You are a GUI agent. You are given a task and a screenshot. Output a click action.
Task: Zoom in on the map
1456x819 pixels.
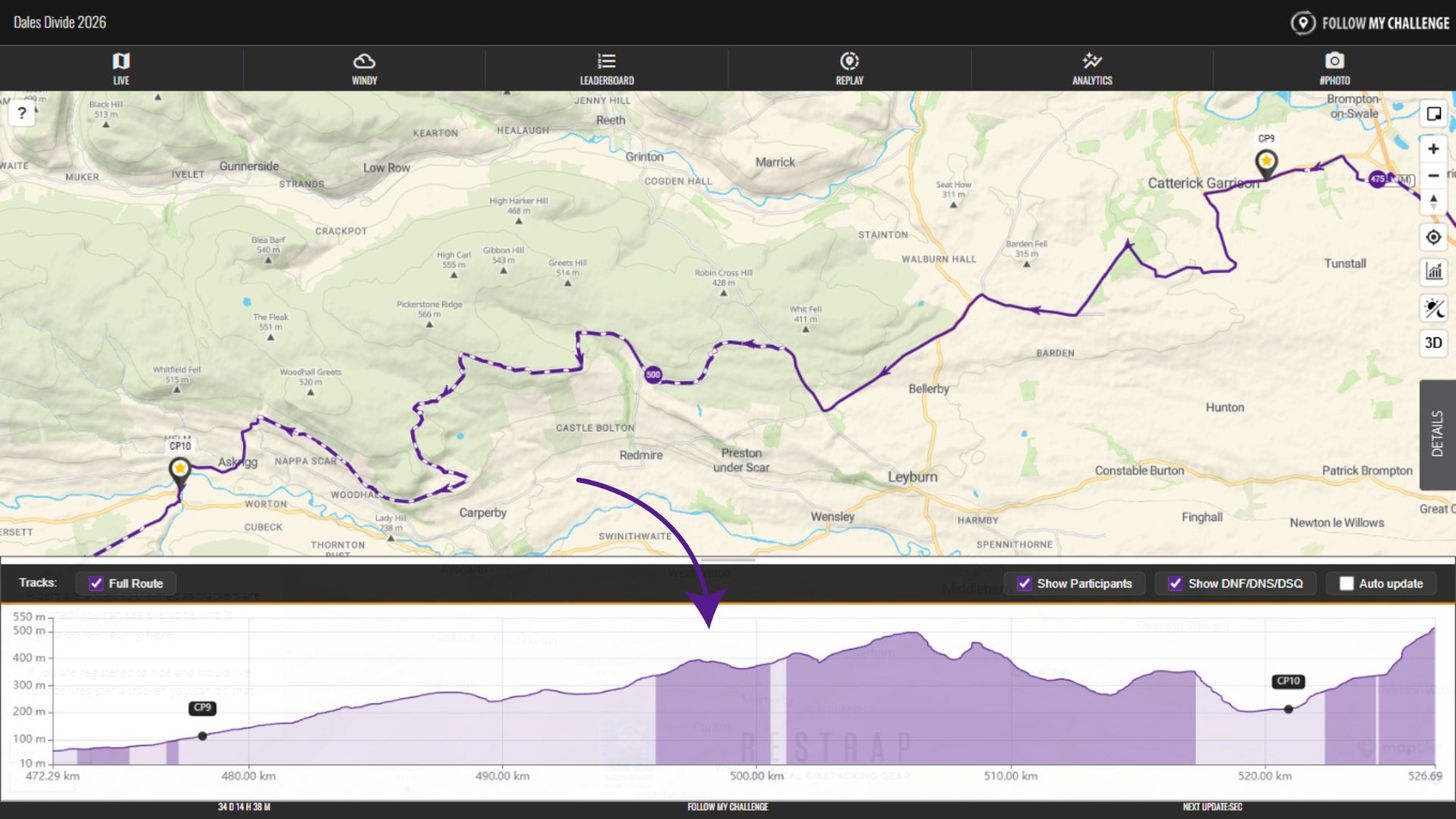click(1433, 149)
